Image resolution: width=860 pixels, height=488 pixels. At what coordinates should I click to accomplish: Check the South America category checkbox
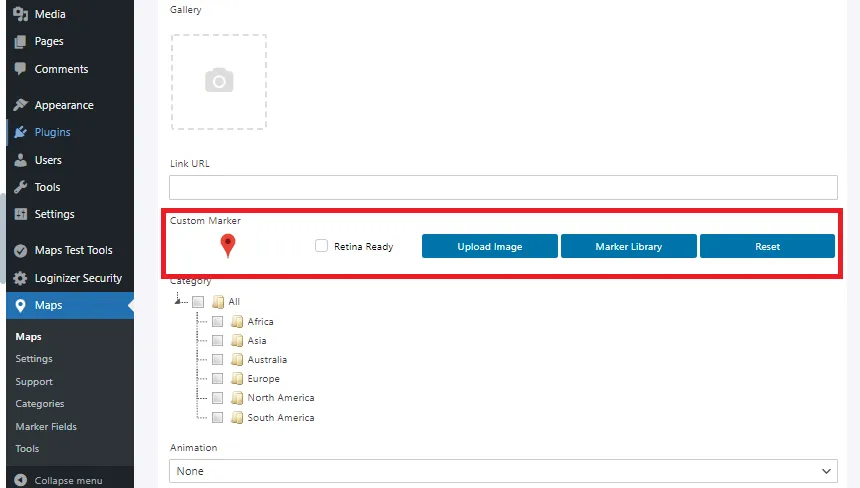coord(217,417)
